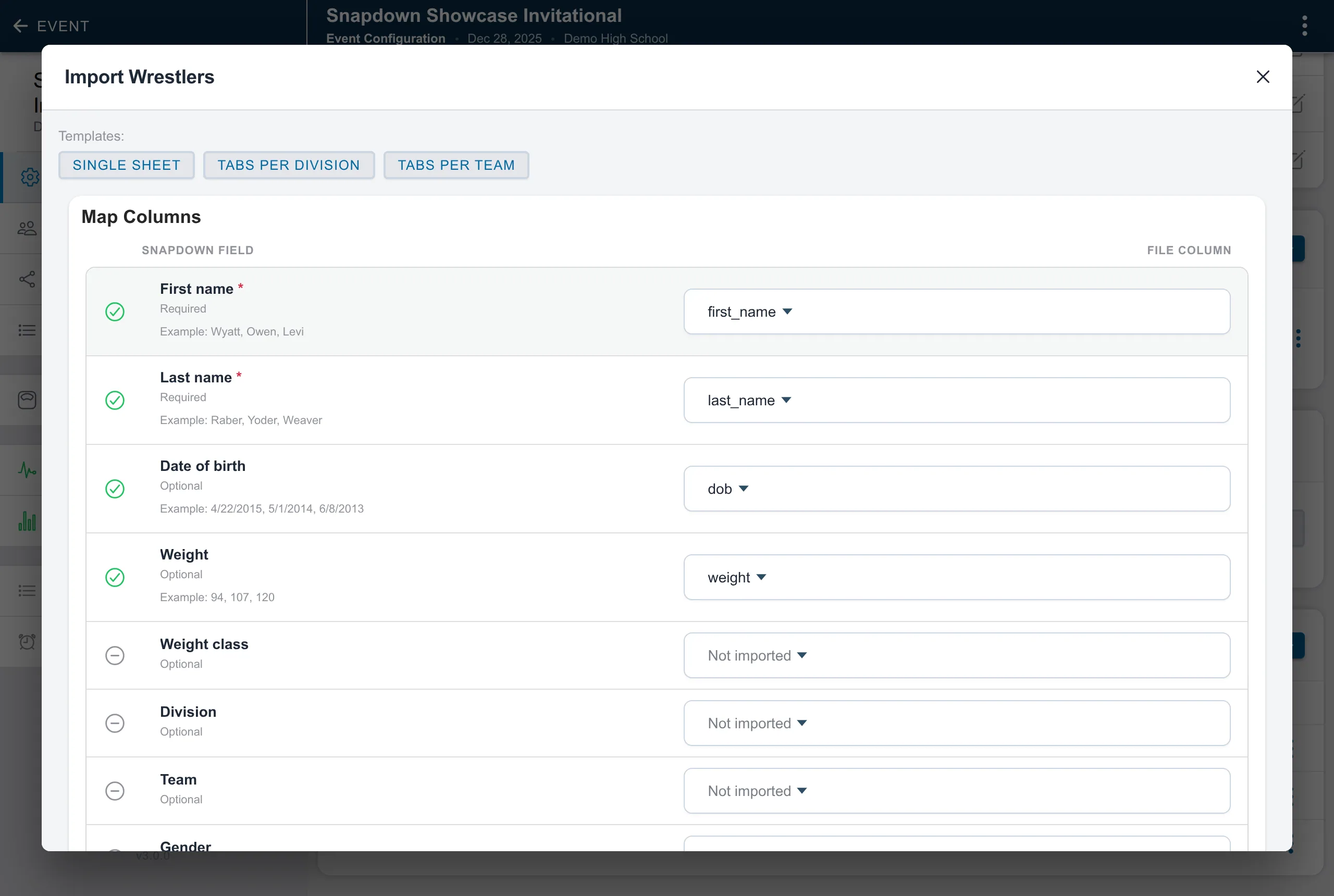Image resolution: width=1334 pixels, height=896 pixels.
Task: Go back to Event
Action: pos(51,26)
